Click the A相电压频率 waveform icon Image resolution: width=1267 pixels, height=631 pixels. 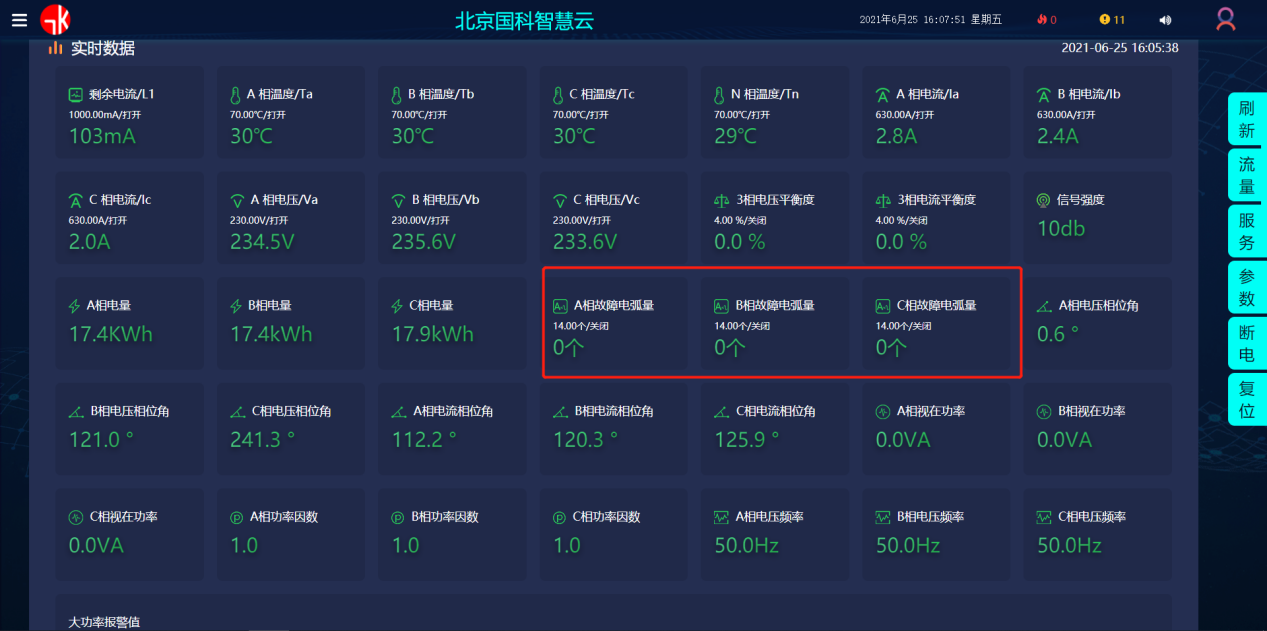tap(721, 517)
